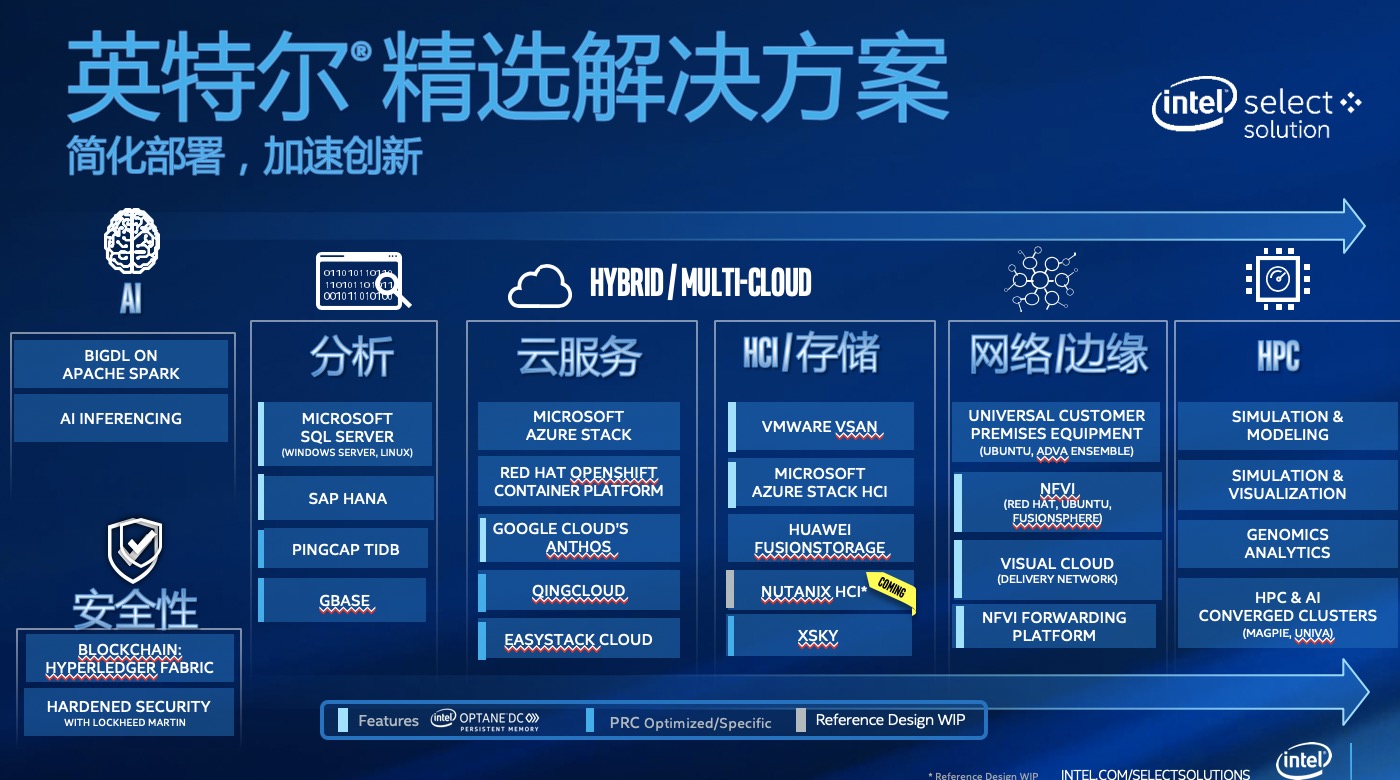Open the VMware vSAN tile
This screenshot has height=780, width=1400.
point(820,426)
